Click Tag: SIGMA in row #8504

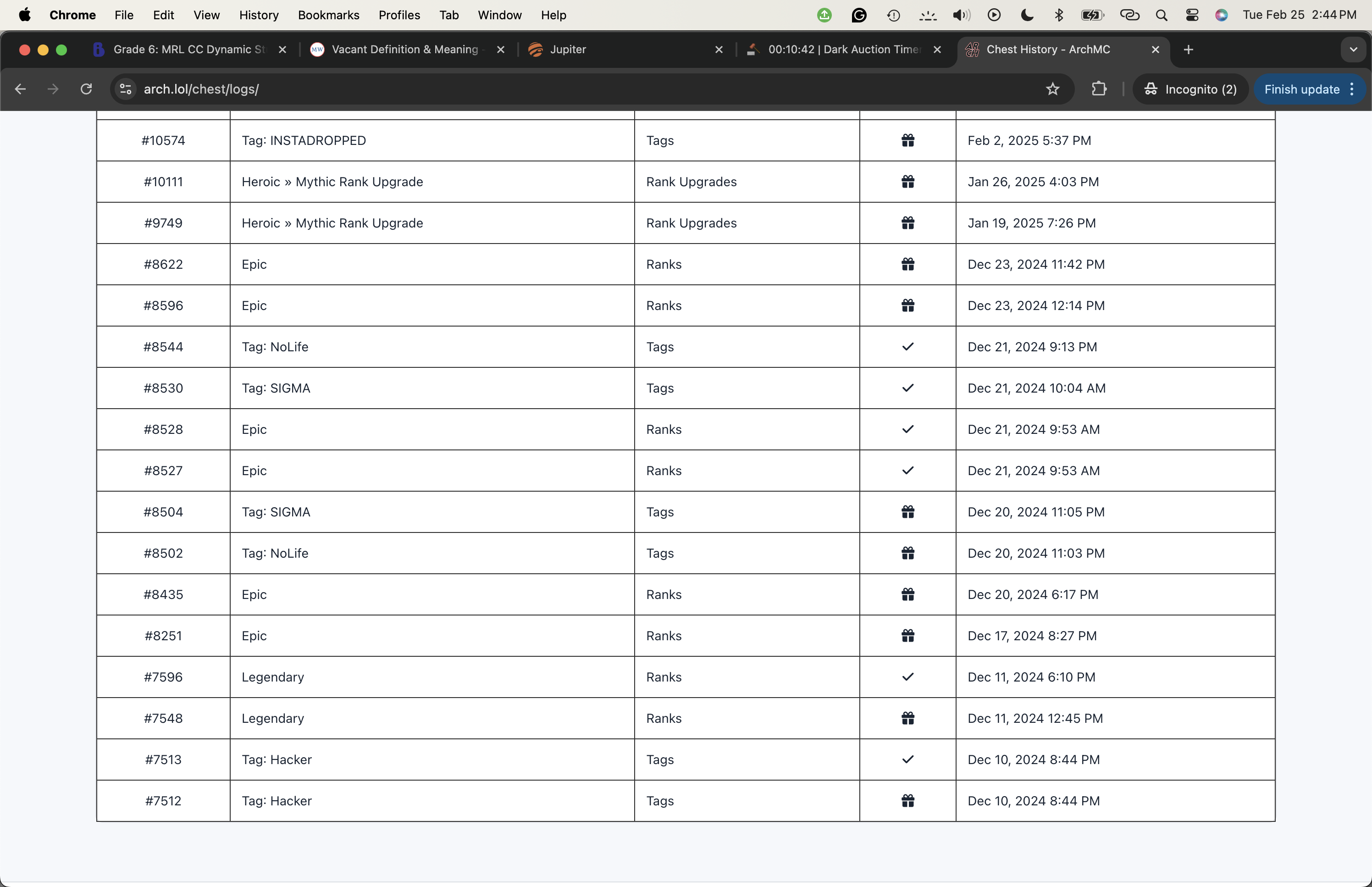pyautogui.click(x=276, y=512)
